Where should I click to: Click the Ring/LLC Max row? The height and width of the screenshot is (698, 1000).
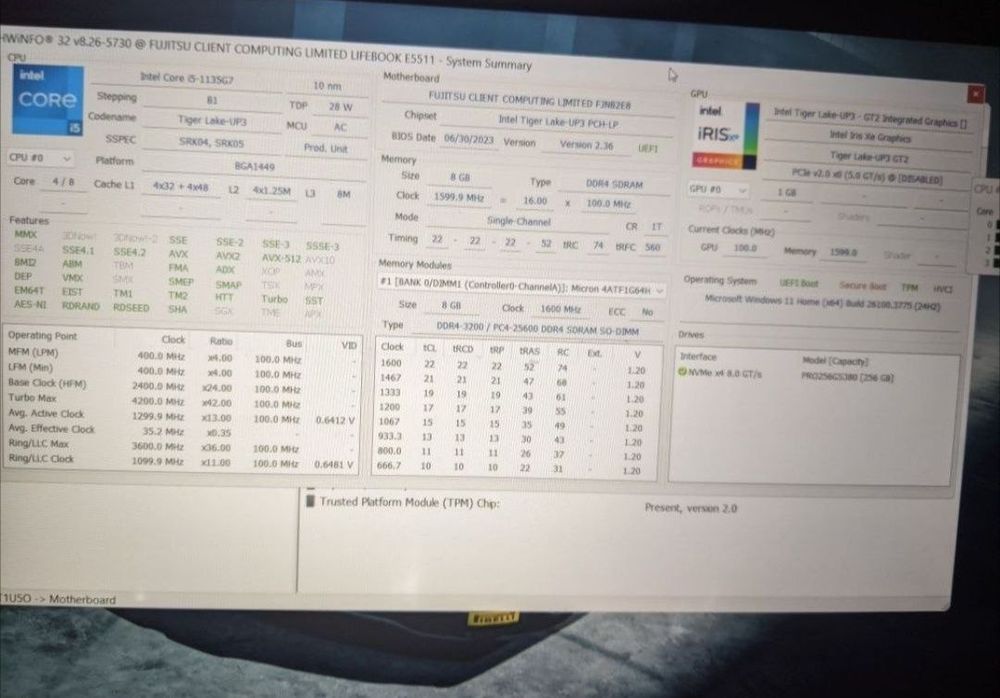[x=182, y=445]
